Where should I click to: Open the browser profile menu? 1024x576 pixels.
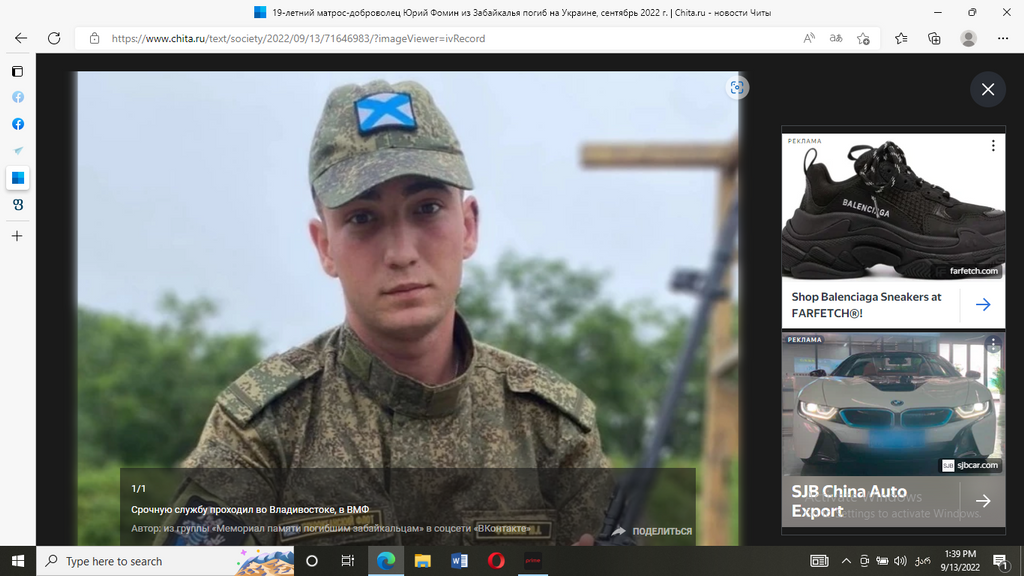tap(968, 39)
